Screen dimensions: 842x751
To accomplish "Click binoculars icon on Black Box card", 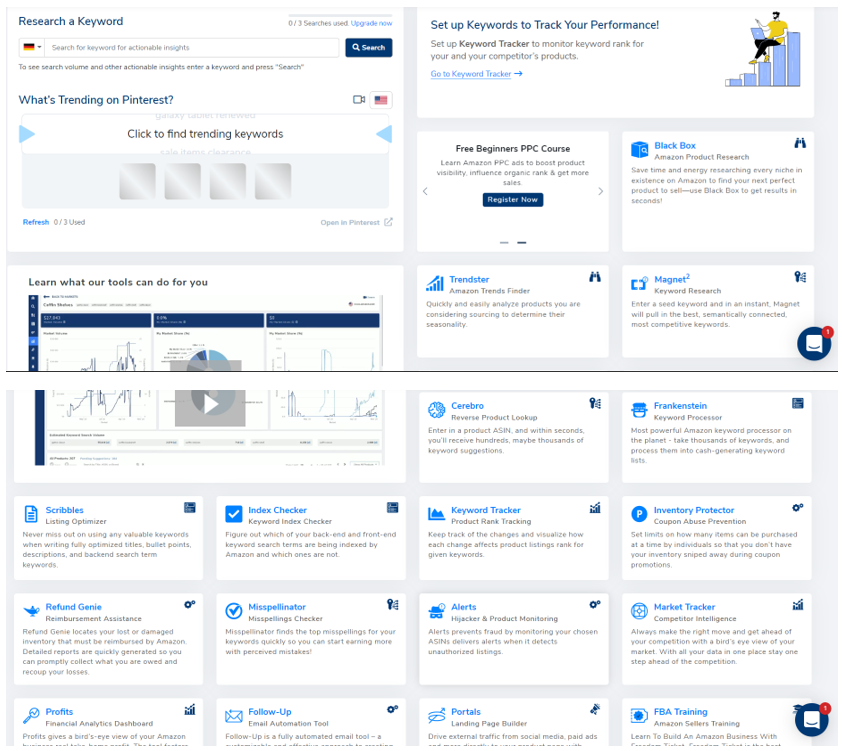I will coord(800,143).
